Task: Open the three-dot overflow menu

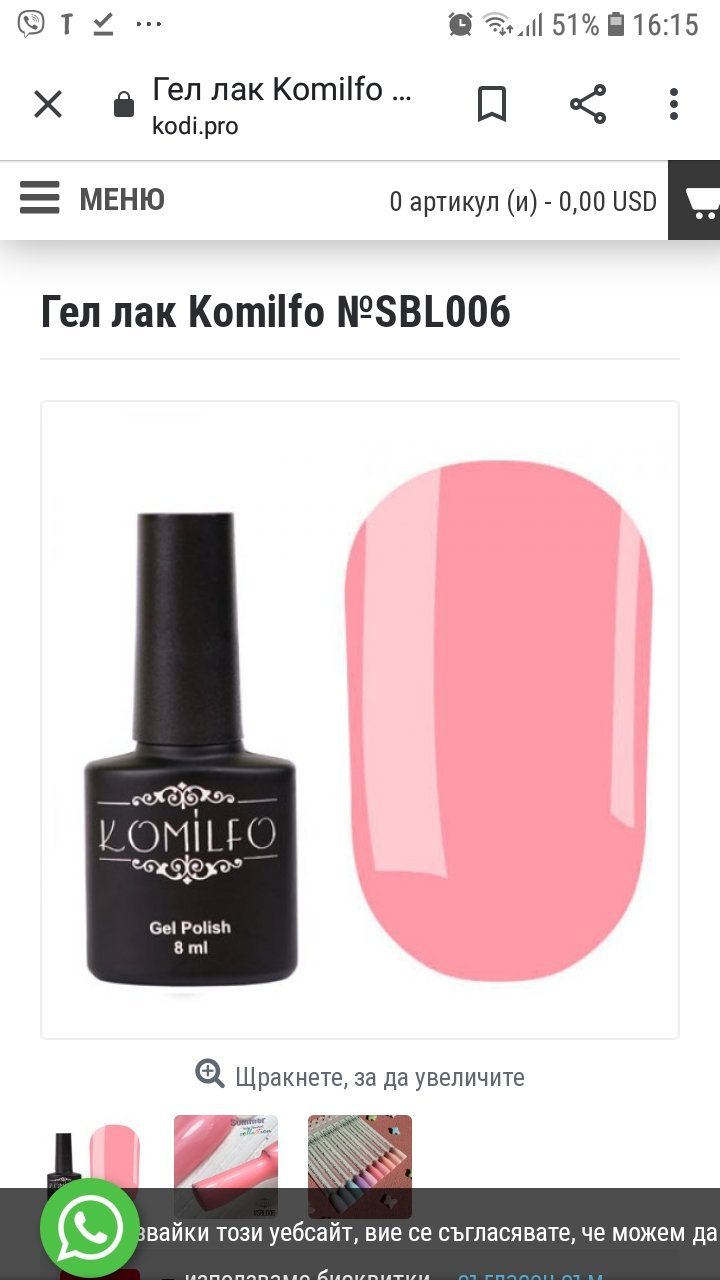Action: coord(674,104)
